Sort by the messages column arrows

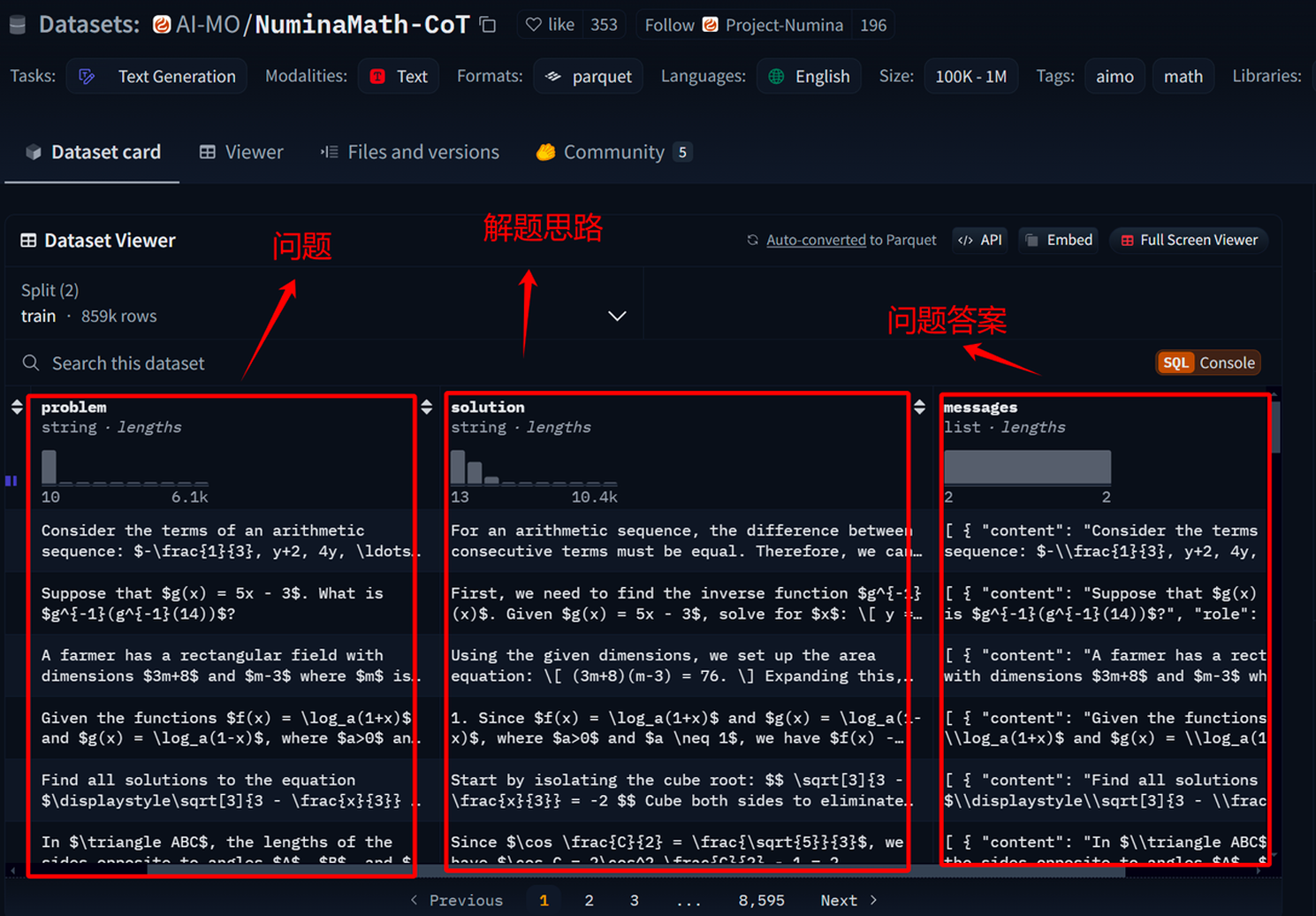(x=920, y=407)
